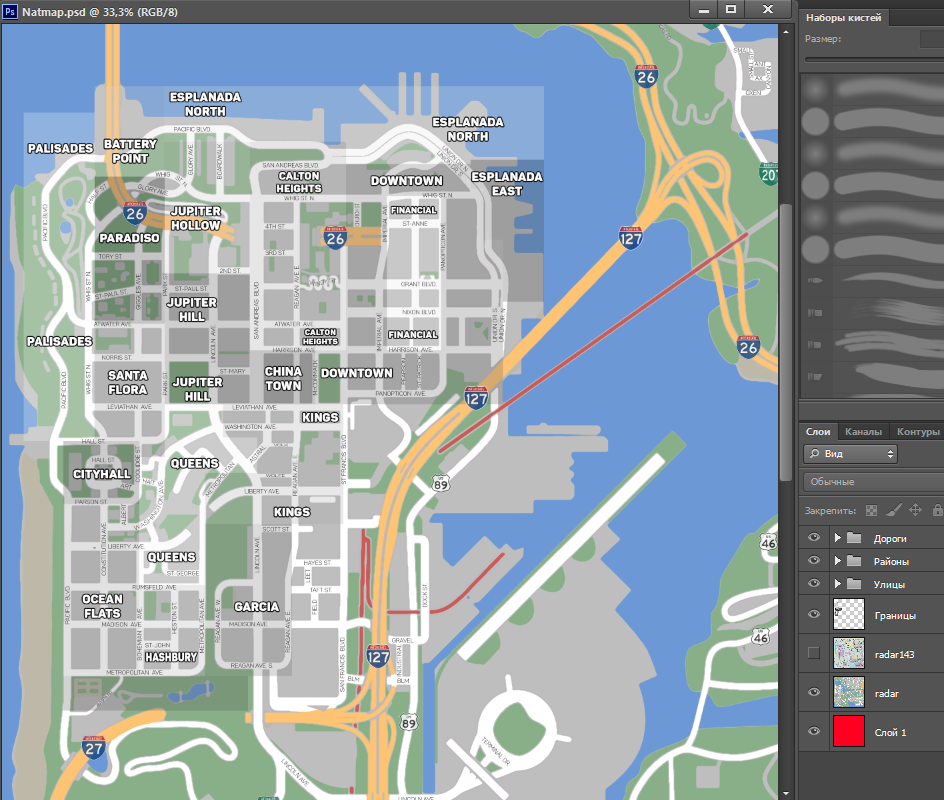Viewport: 944px width, 800px height.
Task: Select the Улицы group folder icon
Action: pyautogui.click(x=854, y=583)
